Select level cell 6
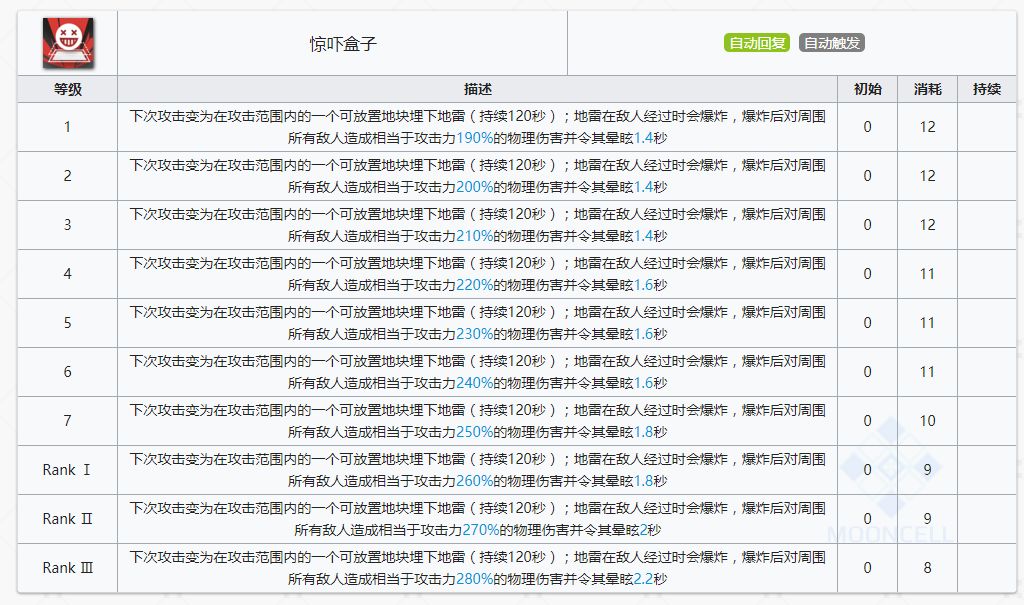This screenshot has height=605, width=1024. [67, 372]
